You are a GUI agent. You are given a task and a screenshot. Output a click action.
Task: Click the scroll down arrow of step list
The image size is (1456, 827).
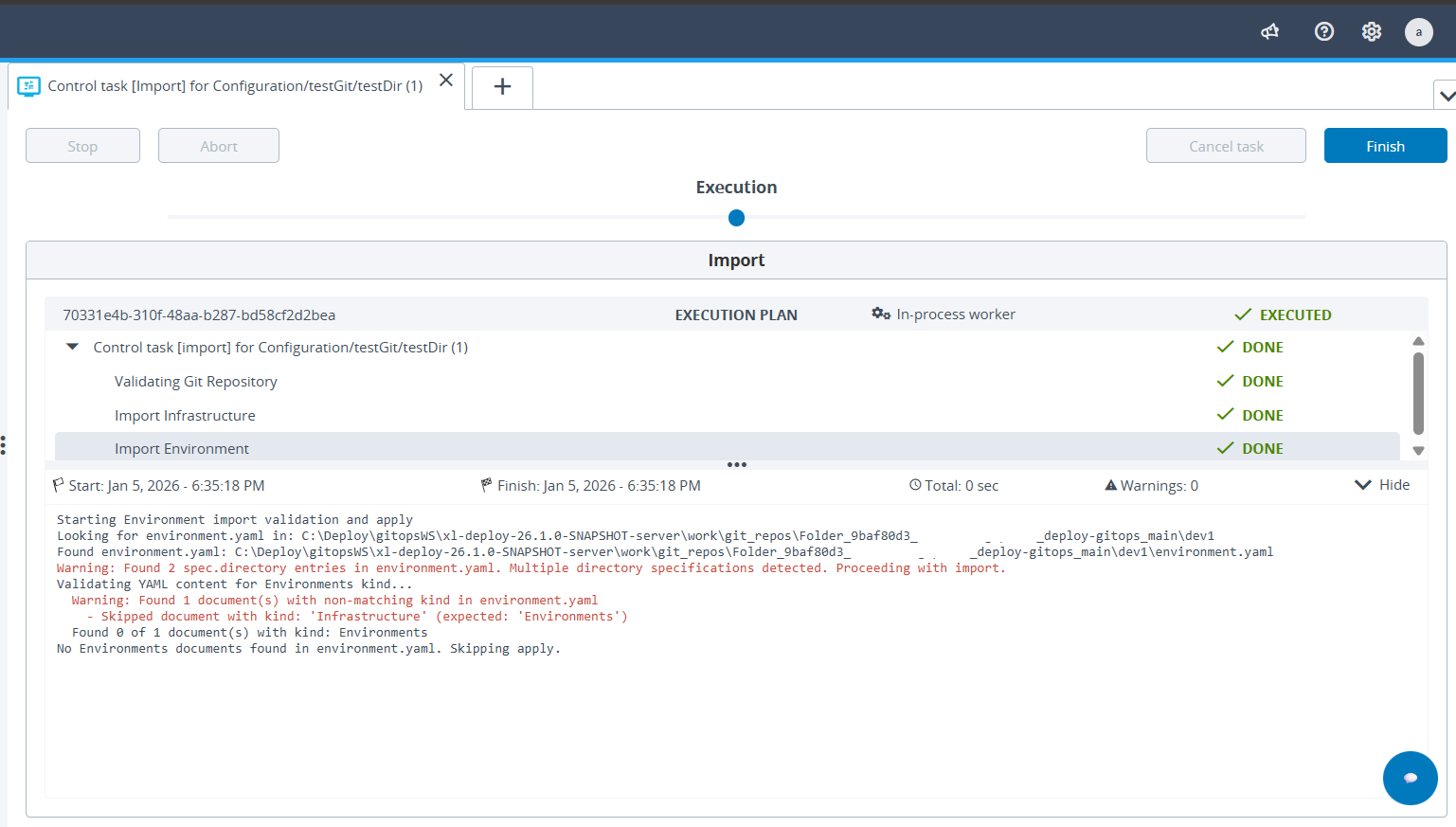(x=1418, y=451)
